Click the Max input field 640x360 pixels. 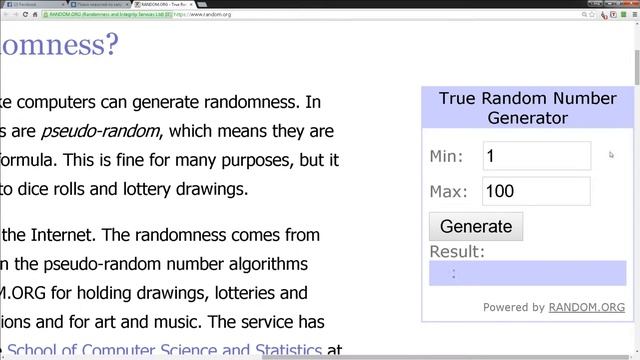tap(536, 191)
